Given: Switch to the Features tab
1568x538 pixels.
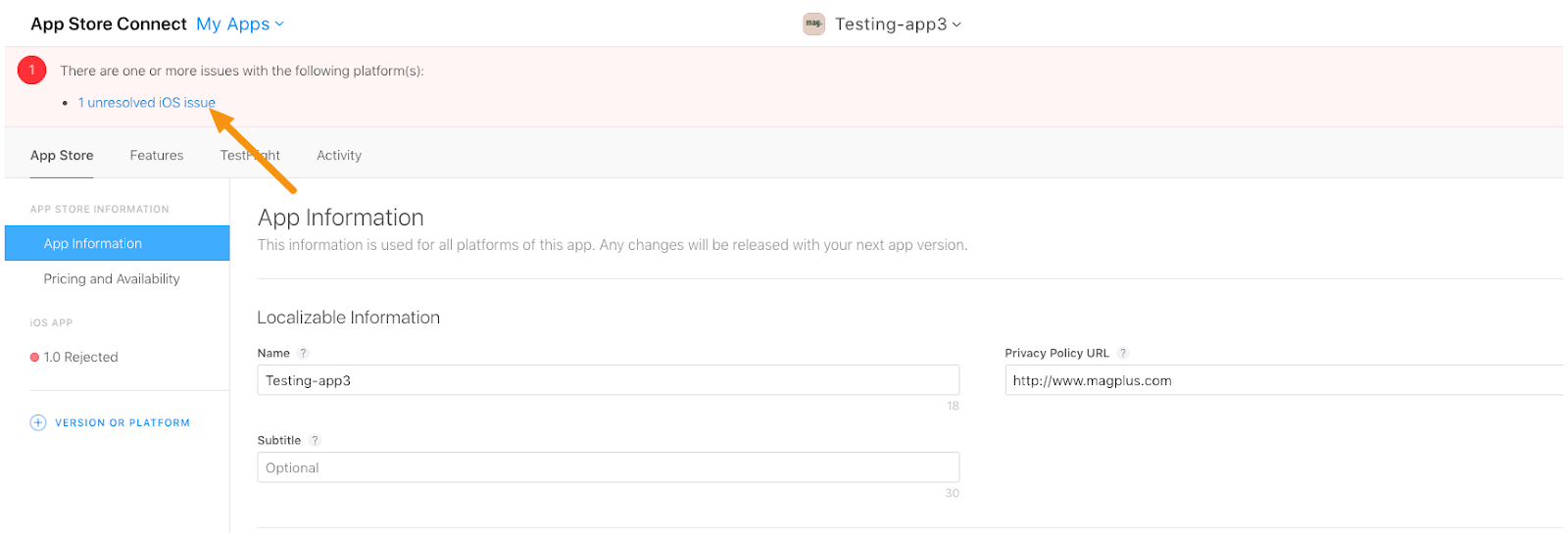Looking at the screenshot, I should pos(157,155).
